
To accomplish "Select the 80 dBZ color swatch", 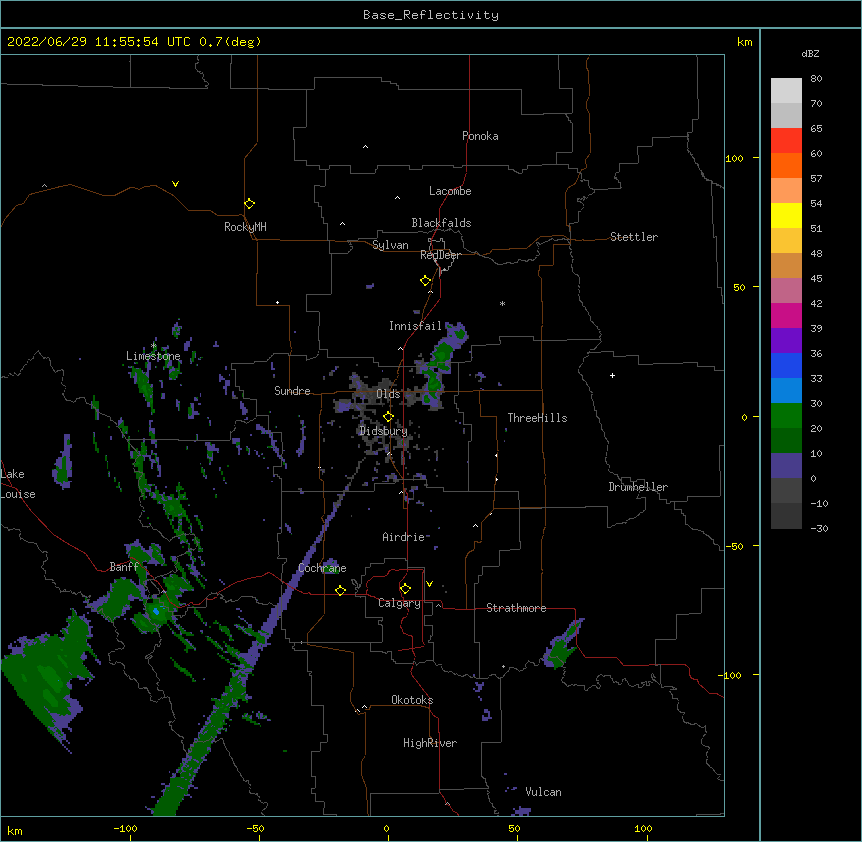I will pos(786,91).
